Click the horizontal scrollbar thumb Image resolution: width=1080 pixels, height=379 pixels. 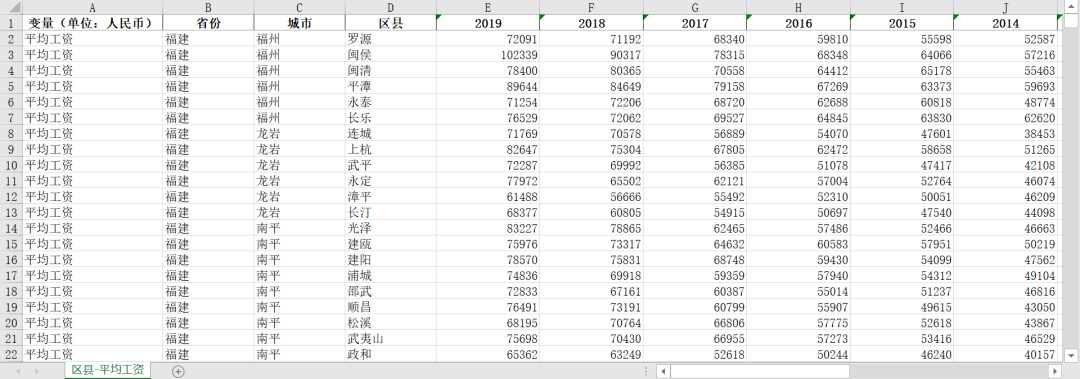760,371
